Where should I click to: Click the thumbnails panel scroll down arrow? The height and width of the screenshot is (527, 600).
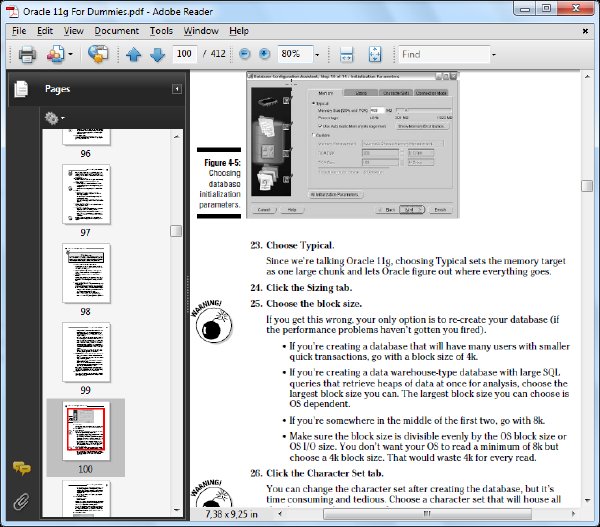tap(176, 510)
